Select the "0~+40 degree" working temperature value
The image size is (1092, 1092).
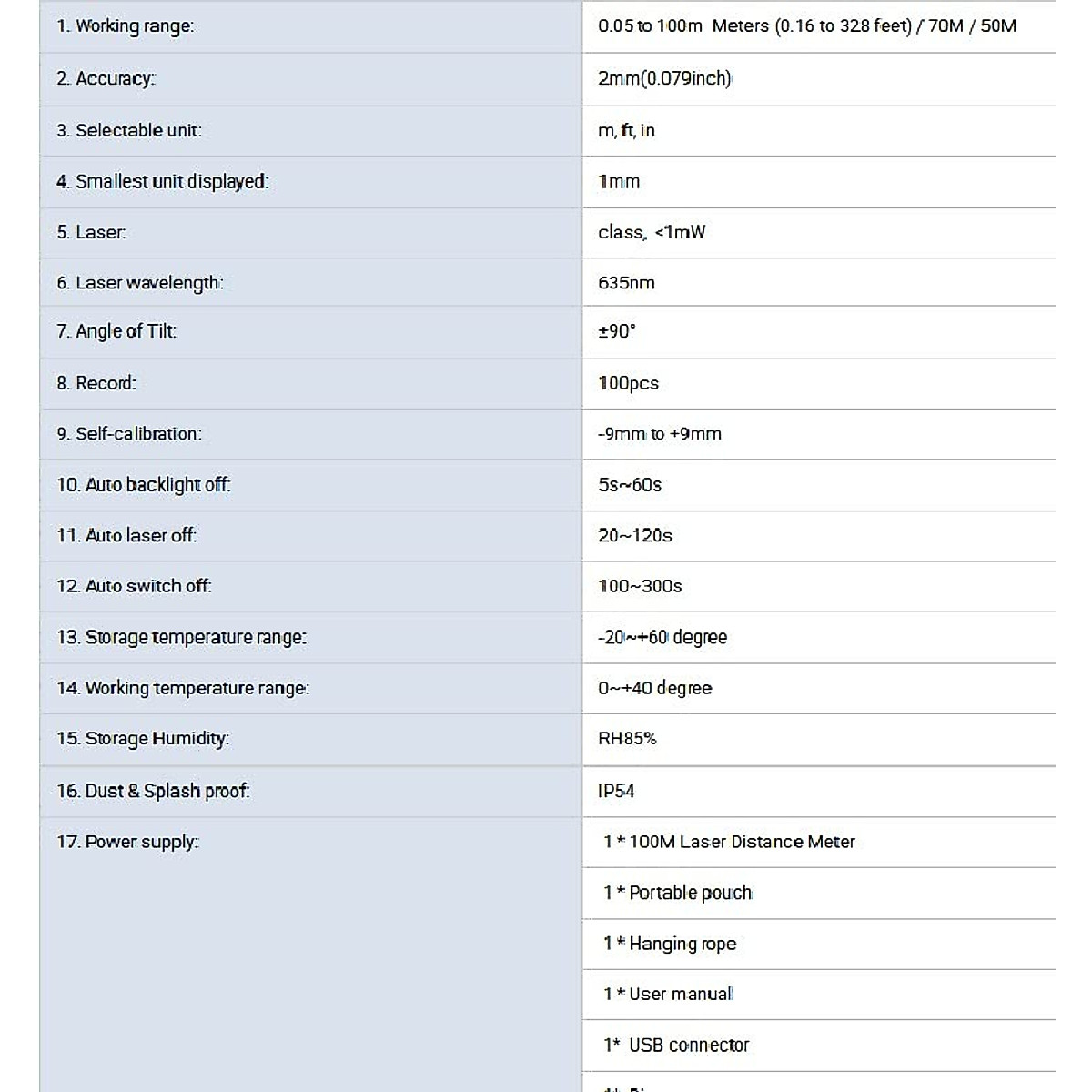tap(655, 689)
